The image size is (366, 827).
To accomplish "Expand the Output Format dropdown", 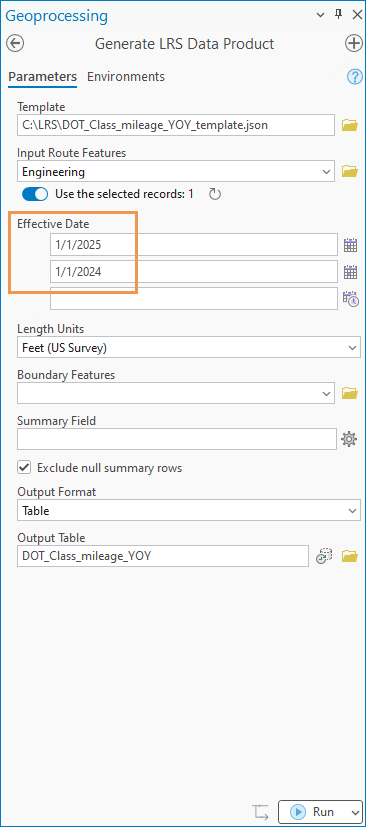I will tap(353, 510).
